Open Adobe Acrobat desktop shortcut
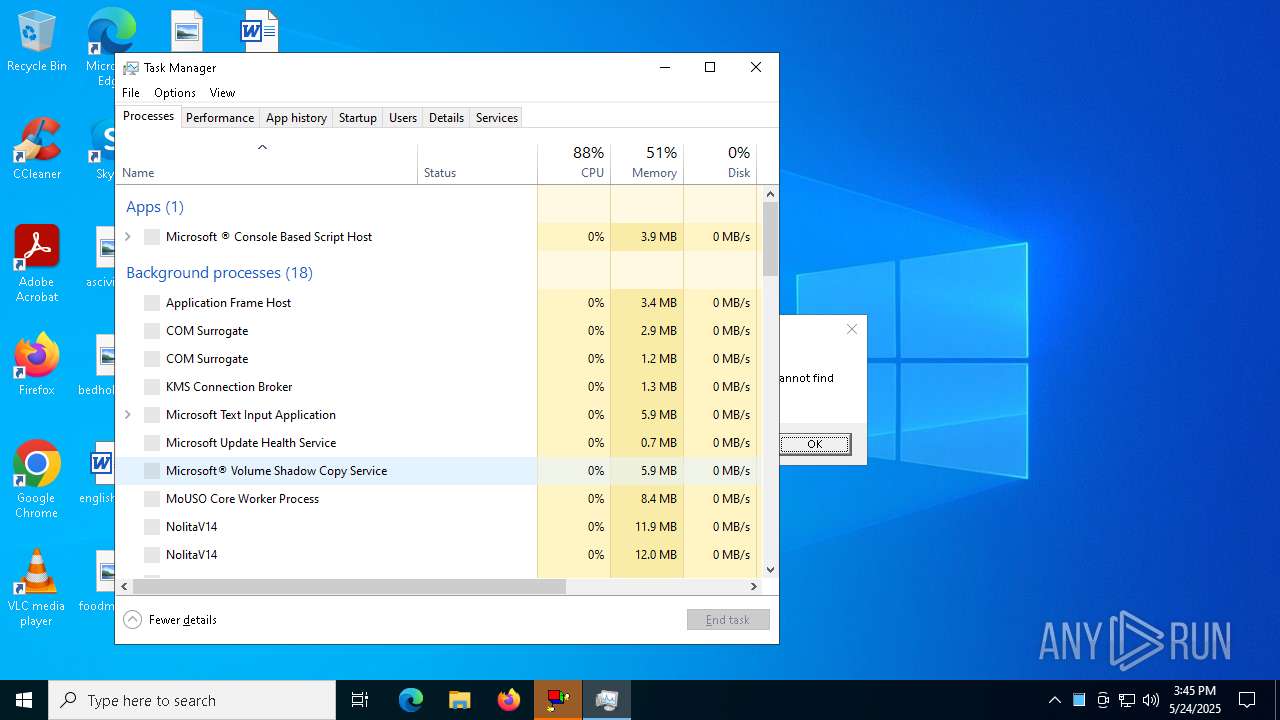The width and height of the screenshot is (1280, 720). click(x=37, y=264)
